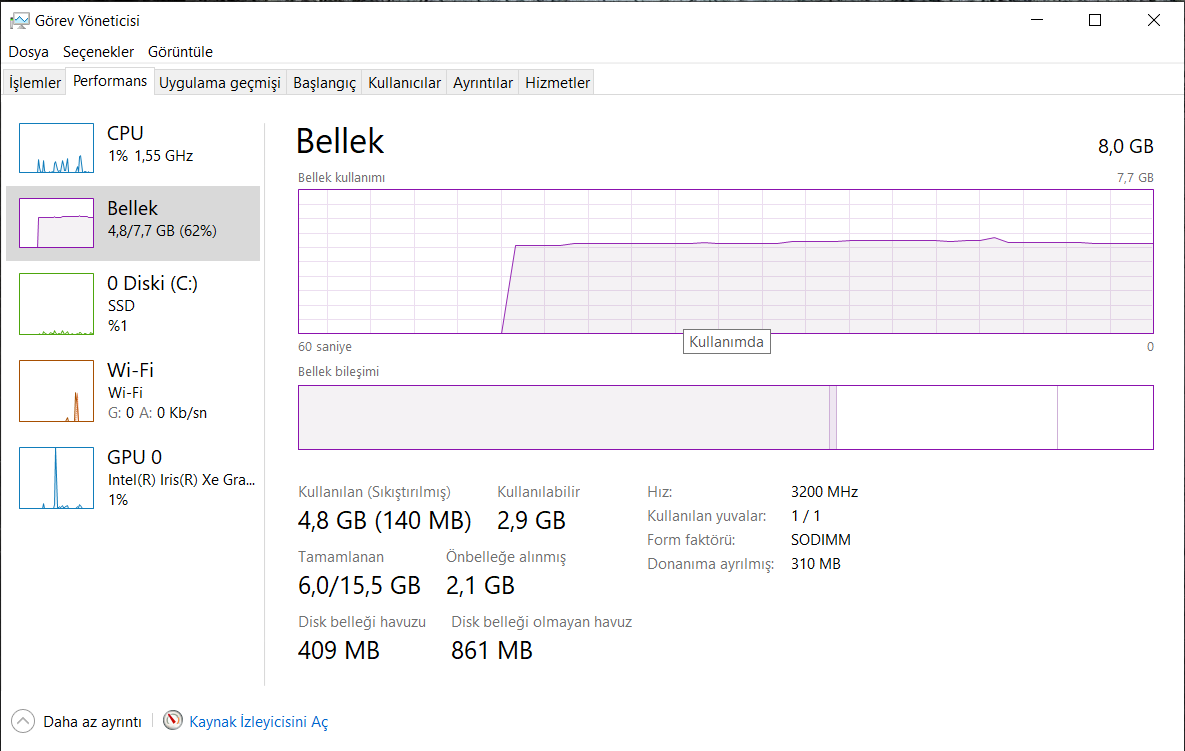Click the Bellek bileşimi composition bar
This screenshot has width=1185, height=751.
click(x=725, y=417)
